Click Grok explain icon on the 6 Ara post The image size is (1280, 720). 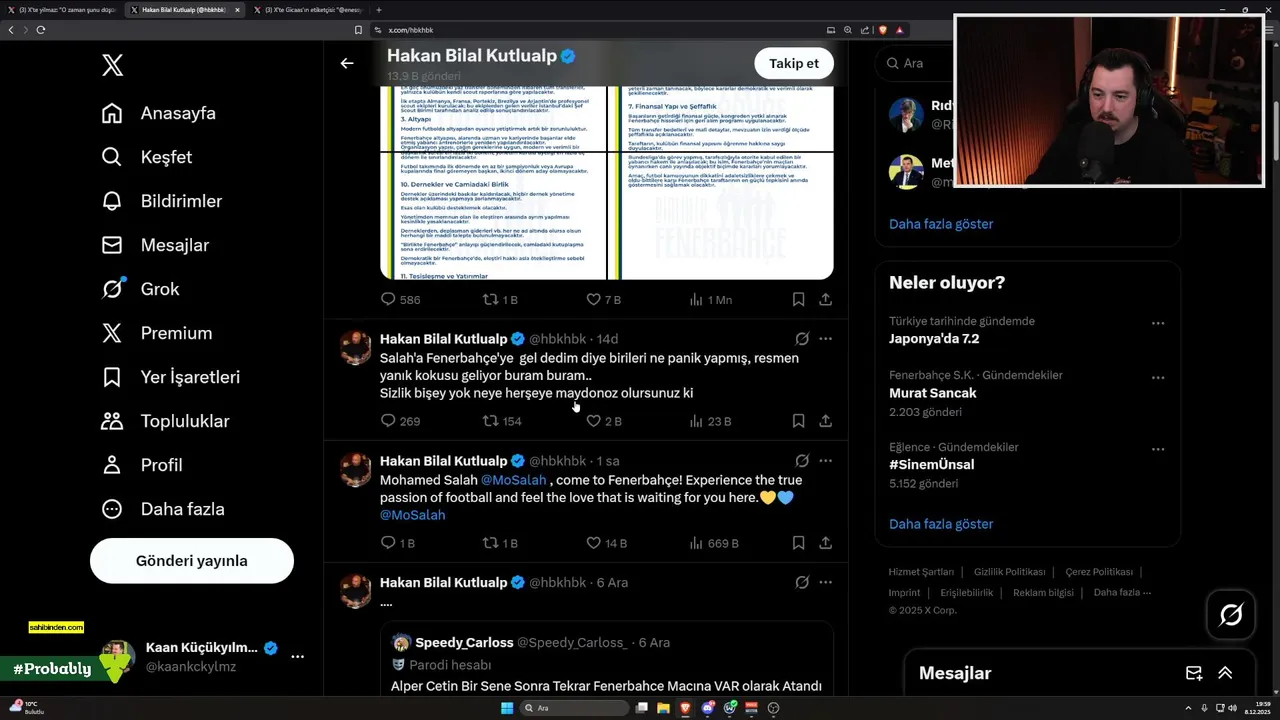[x=802, y=582]
